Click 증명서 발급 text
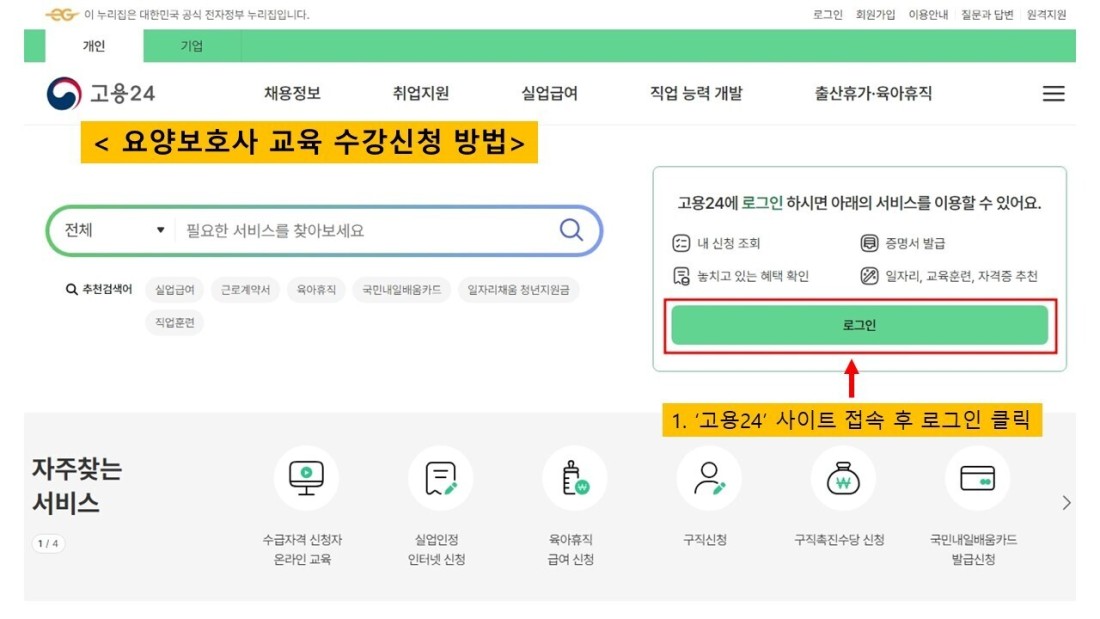 tap(915, 244)
